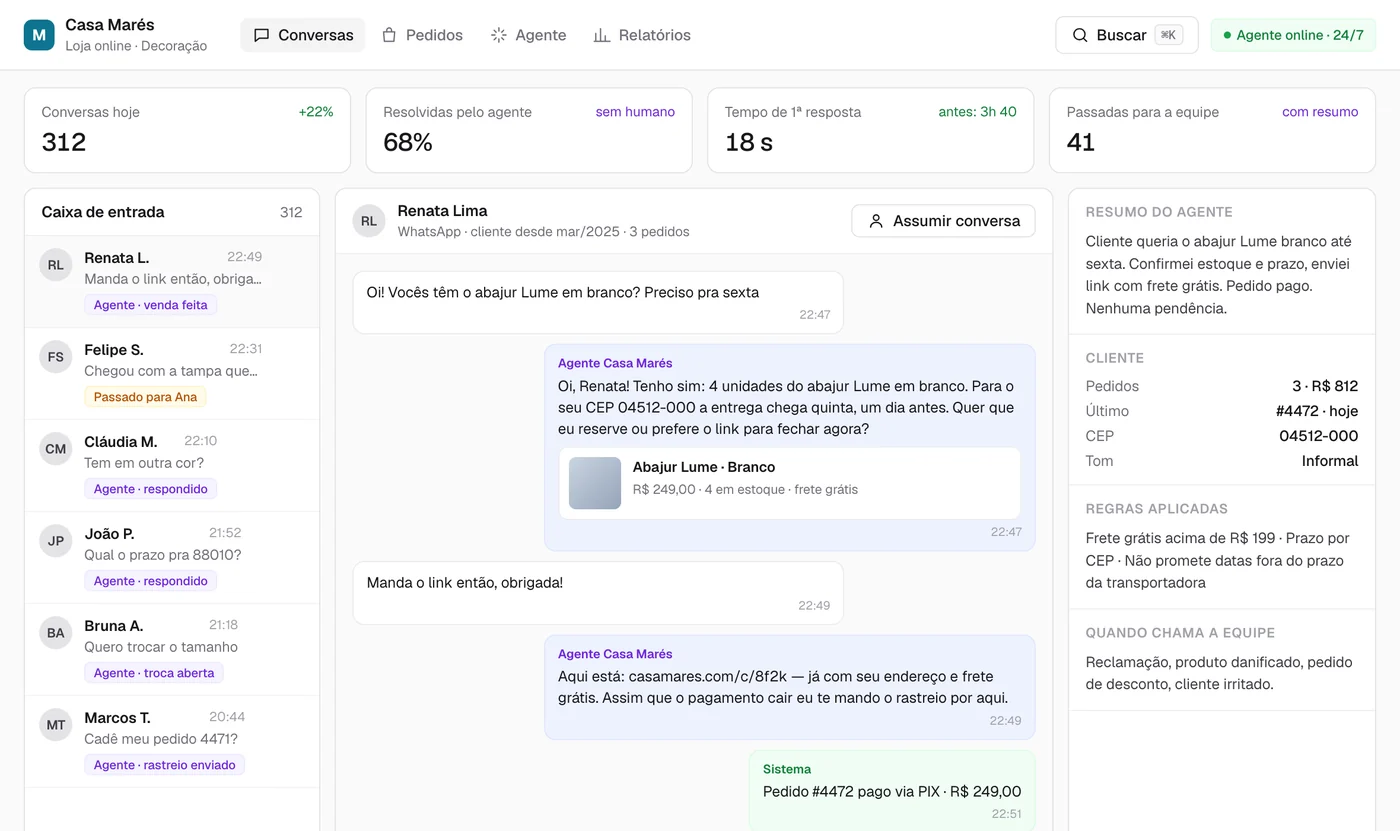Click the 'Tempo de 1ª resposta' card
Image resolution: width=1400 pixels, height=831 pixels.
point(871,130)
